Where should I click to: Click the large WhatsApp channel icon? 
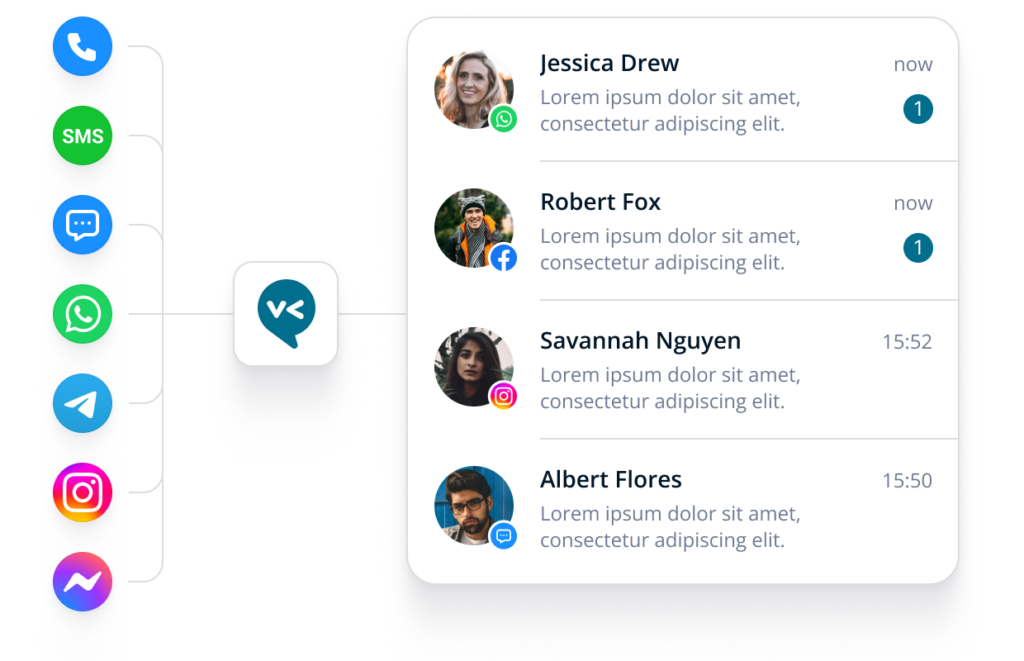pyautogui.click(x=82, y=314)
